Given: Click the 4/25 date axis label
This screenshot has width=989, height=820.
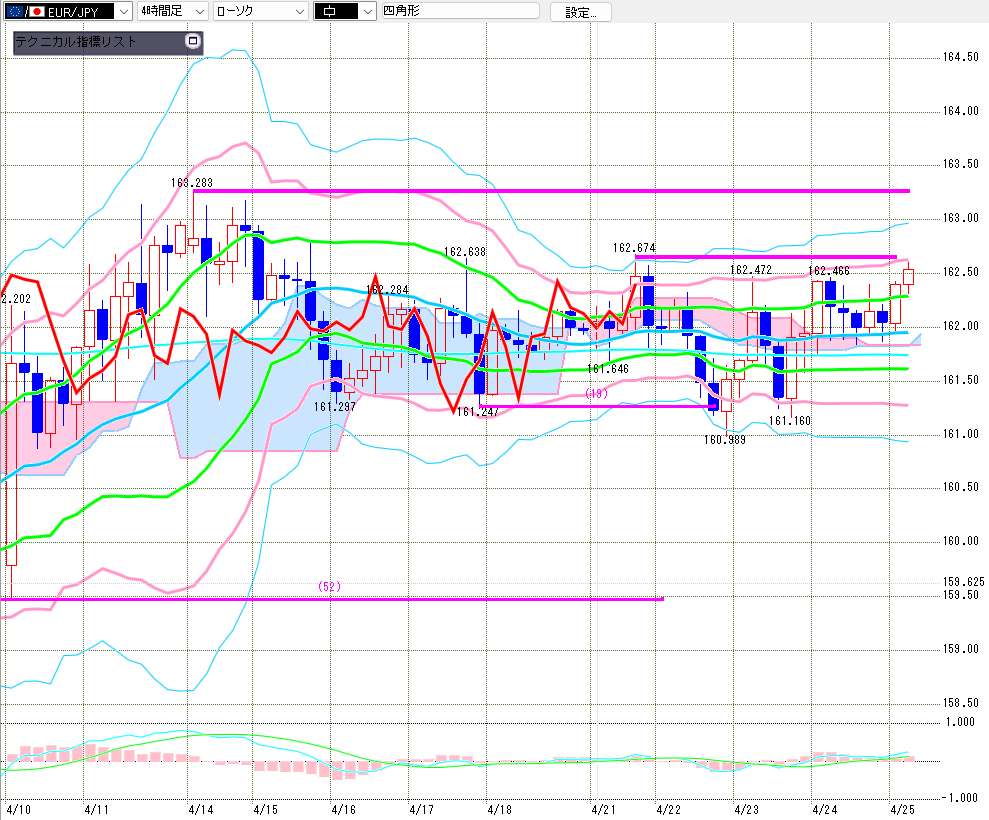Looking at the screenshot, I should click(902, 809).
